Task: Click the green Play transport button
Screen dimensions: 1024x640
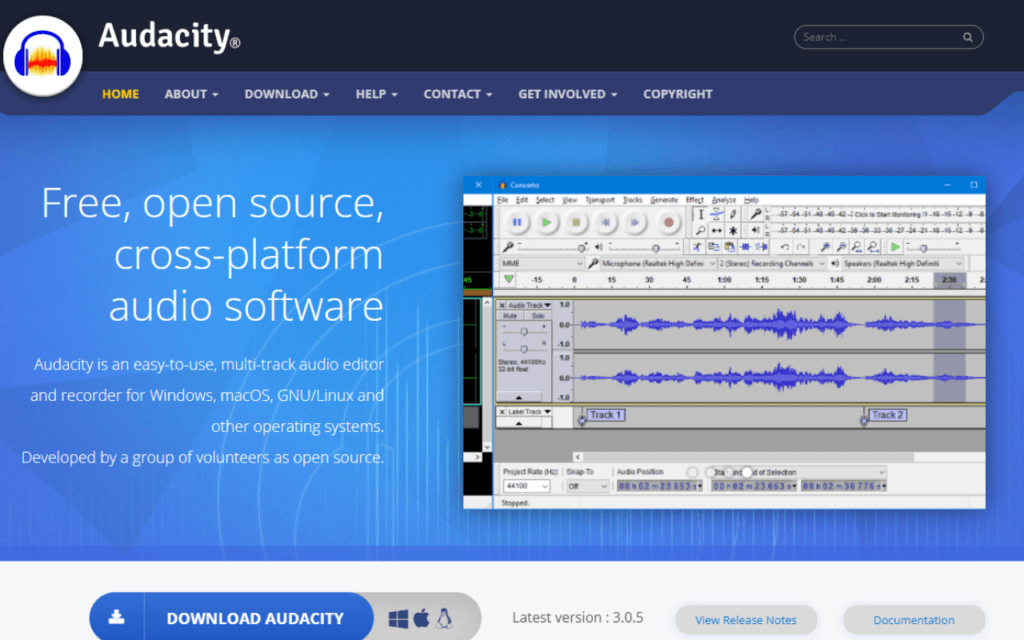Action: pos(547,223)
